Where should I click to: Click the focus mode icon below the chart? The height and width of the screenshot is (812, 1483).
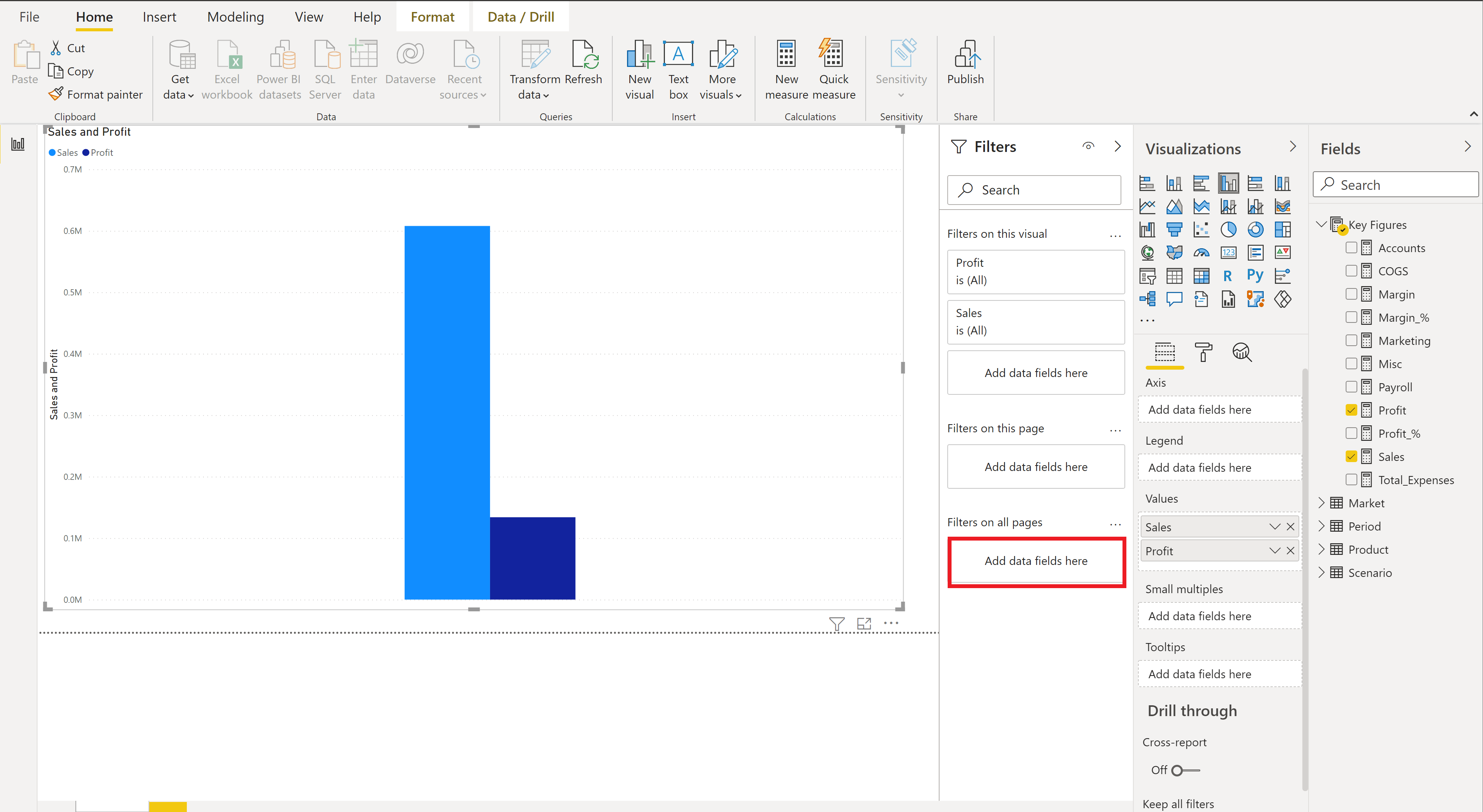(864, 623)
